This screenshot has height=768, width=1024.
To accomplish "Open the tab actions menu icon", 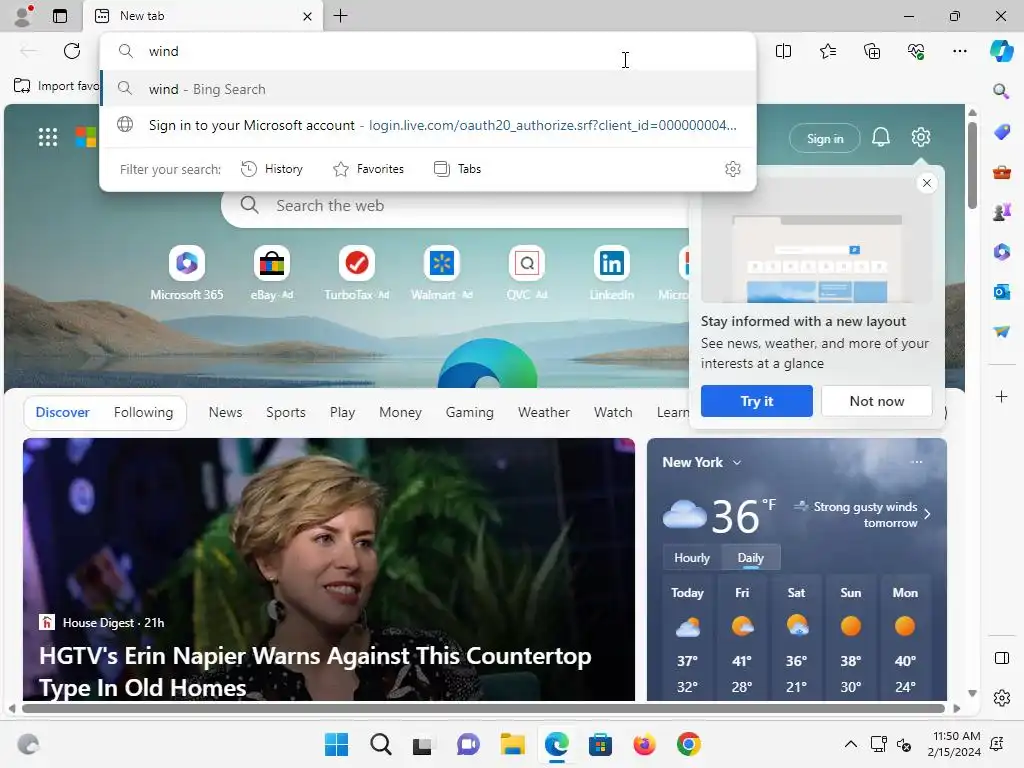I will click(59, 16).
